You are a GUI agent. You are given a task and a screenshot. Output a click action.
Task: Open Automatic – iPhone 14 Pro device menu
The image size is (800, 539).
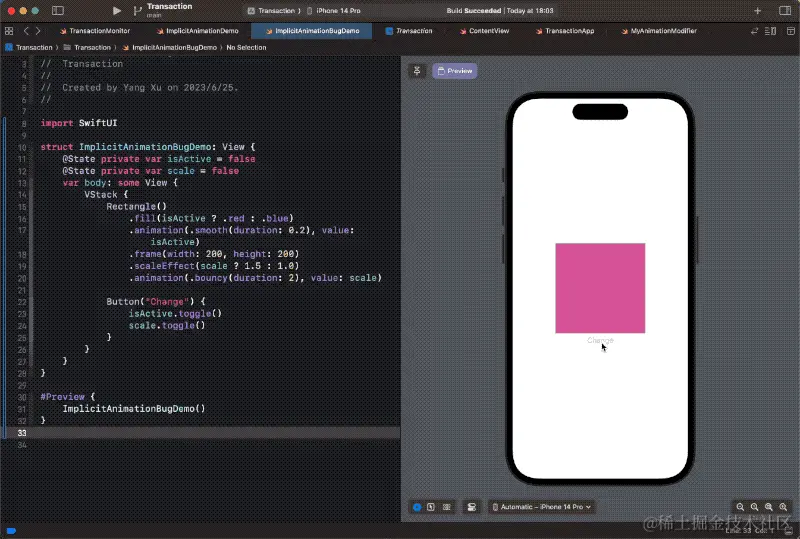click(x=541, y=507)
